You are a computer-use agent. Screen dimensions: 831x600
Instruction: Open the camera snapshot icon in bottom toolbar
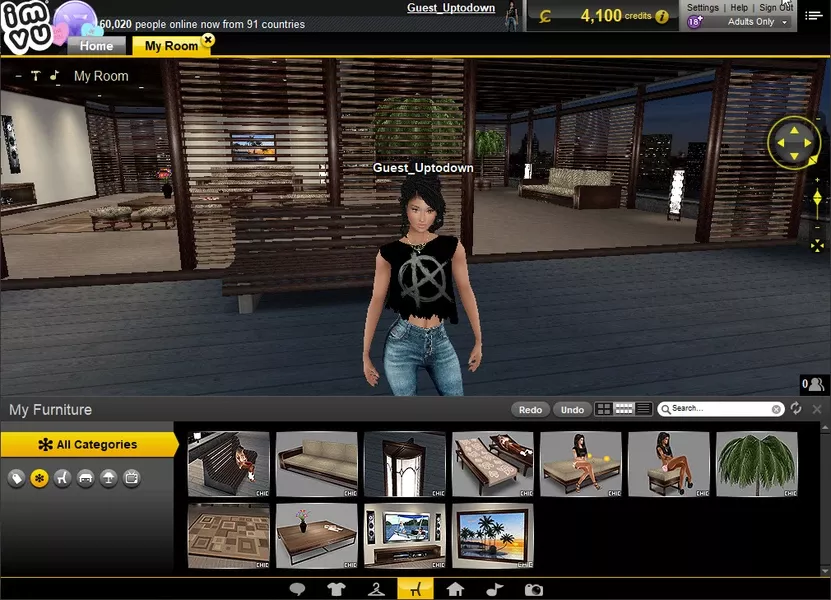point(534,589)
